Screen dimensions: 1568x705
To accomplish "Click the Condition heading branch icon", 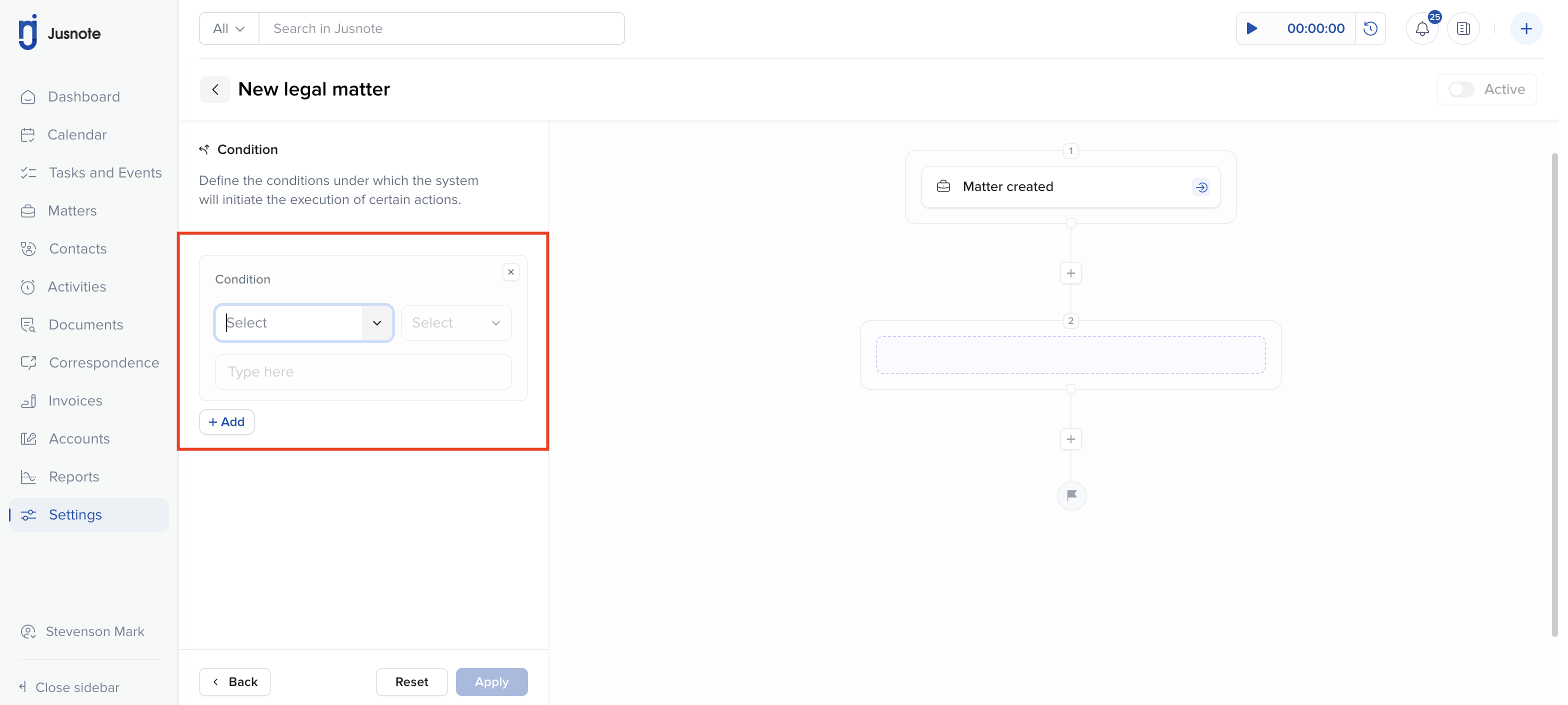I will tap(204, 149).
